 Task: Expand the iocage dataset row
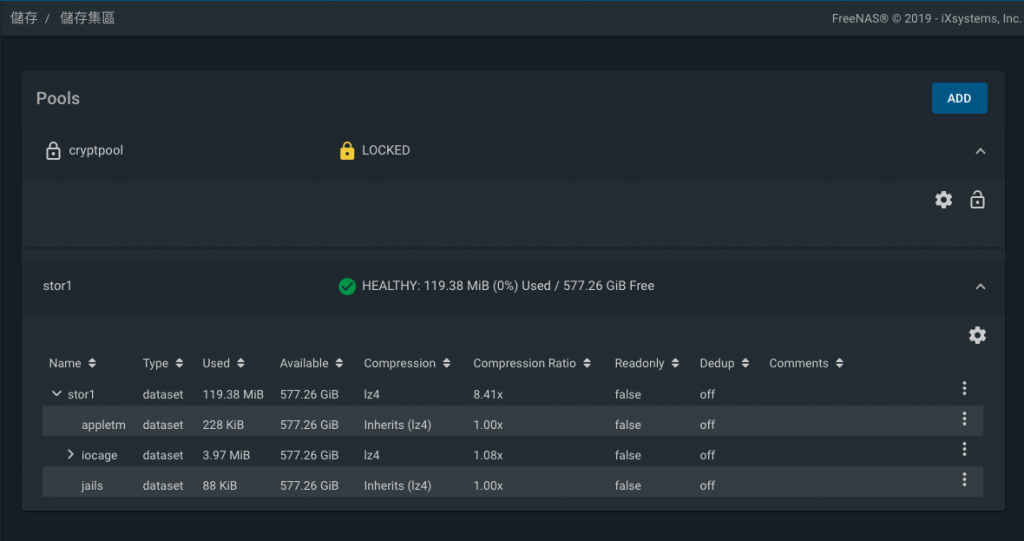tap(71, 454)
